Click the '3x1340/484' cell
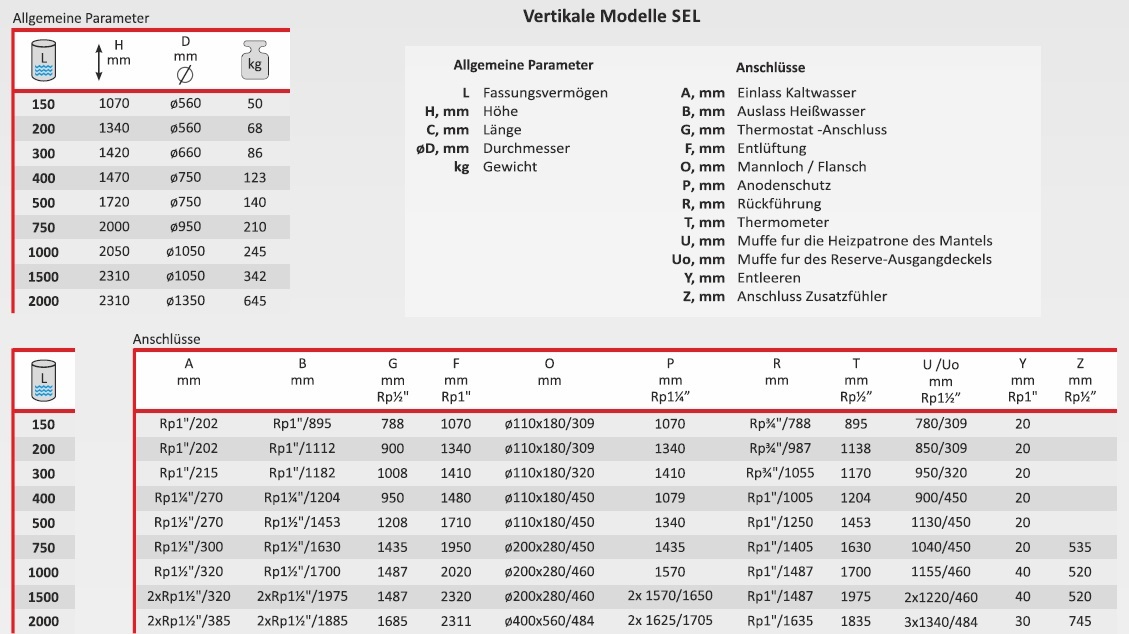This screenshot has width=1129, height=634. [940, 621]
